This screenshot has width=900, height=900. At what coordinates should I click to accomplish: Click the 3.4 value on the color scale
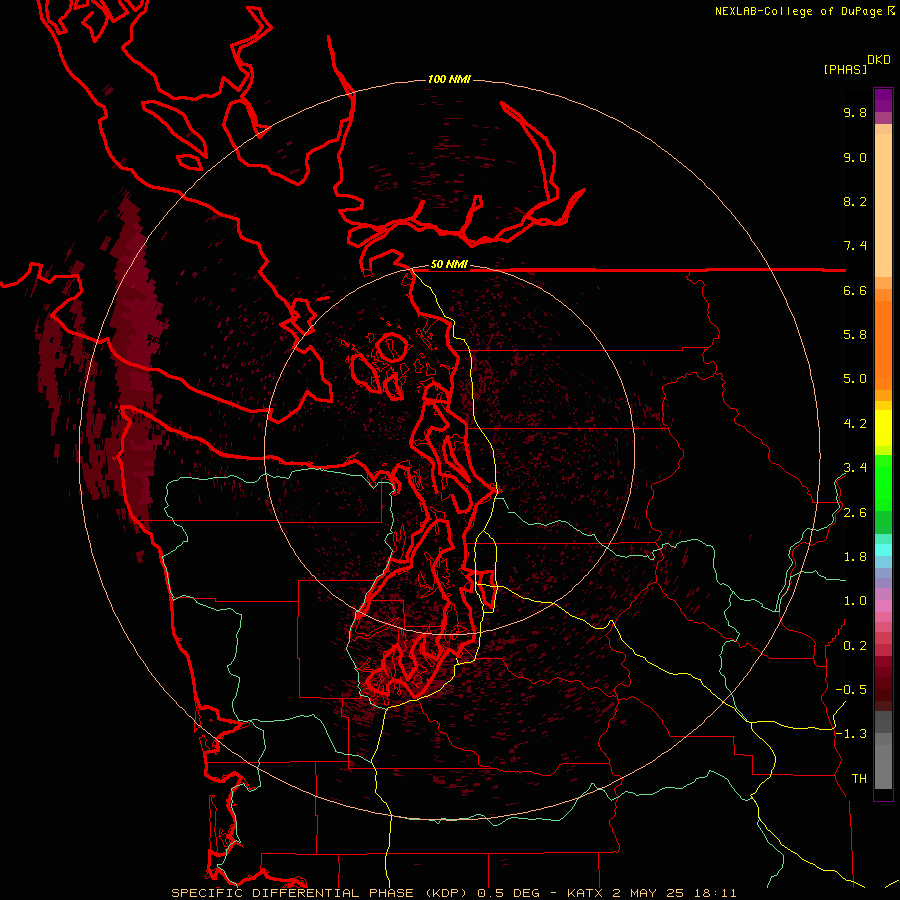click(855, 468)
